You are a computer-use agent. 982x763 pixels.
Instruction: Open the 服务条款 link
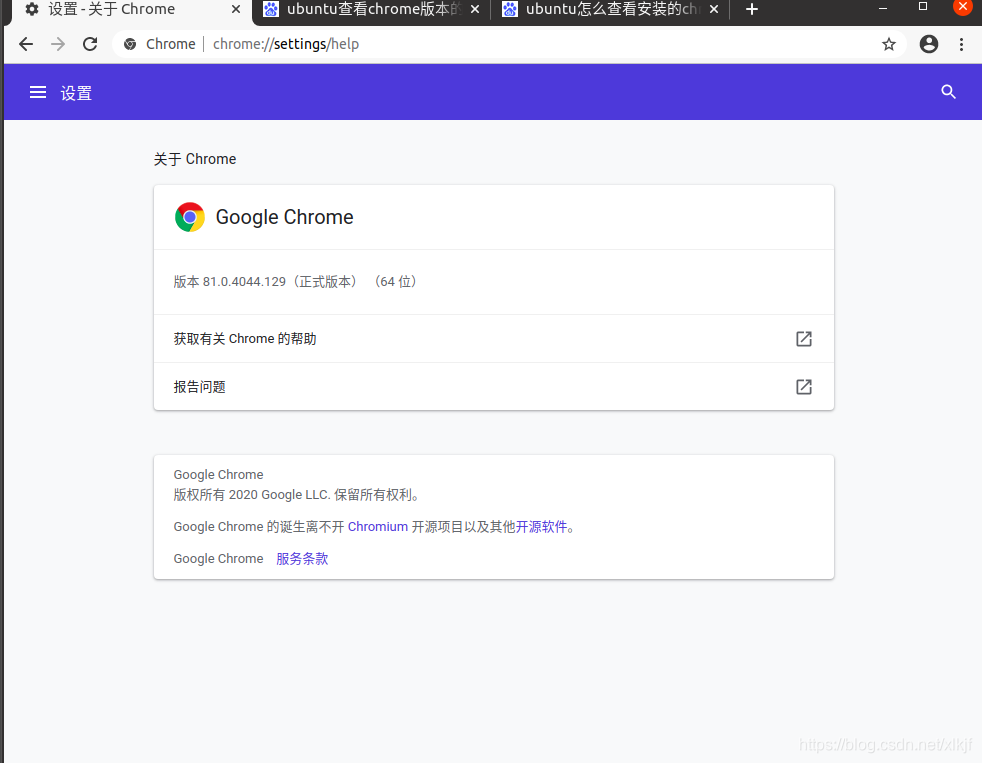[302, 559]
